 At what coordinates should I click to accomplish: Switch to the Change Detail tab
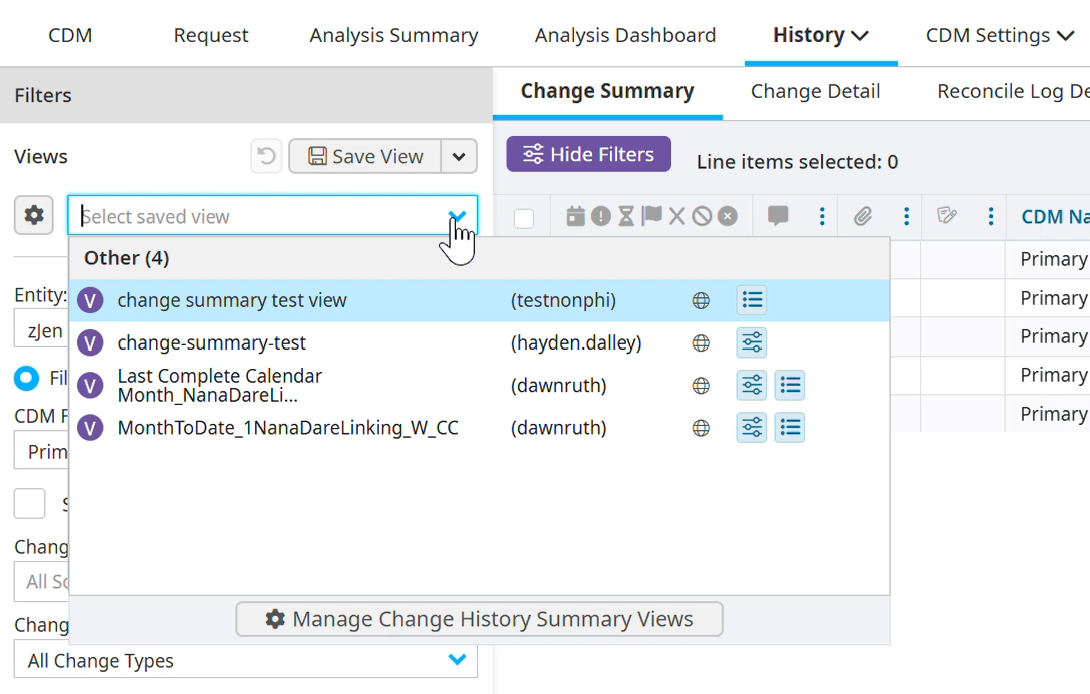[x=815, y=91]
